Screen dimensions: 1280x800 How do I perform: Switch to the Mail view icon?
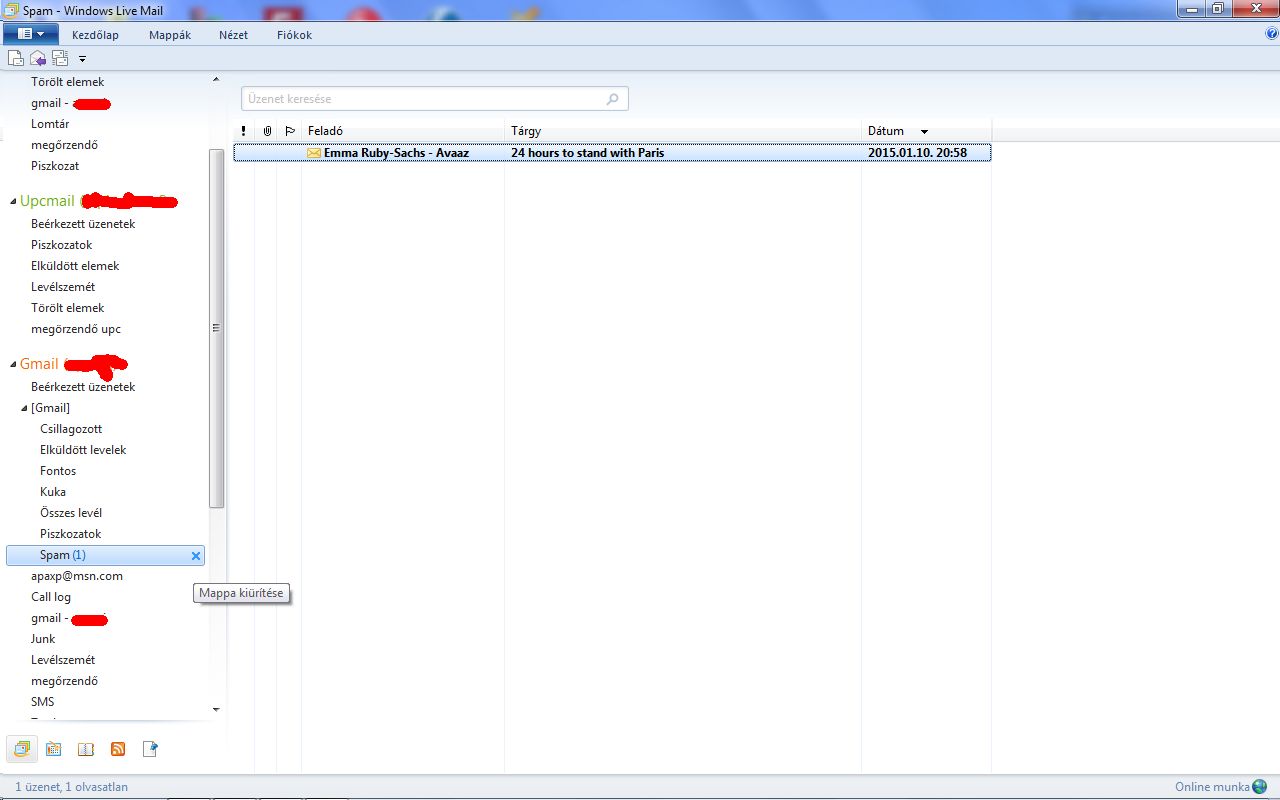[21, 748]
